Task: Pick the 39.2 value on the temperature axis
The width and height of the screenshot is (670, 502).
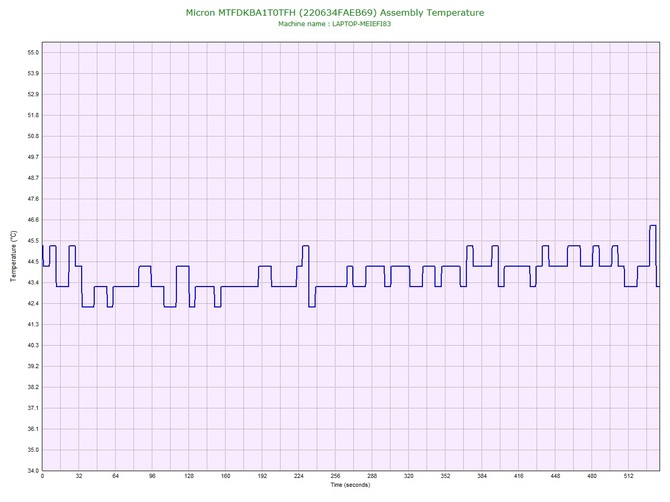Action: point(33,366)
